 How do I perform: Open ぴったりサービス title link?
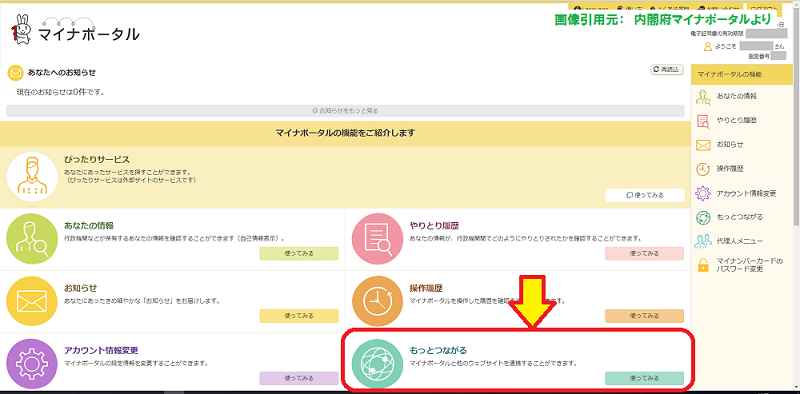(x=97, y=160)
